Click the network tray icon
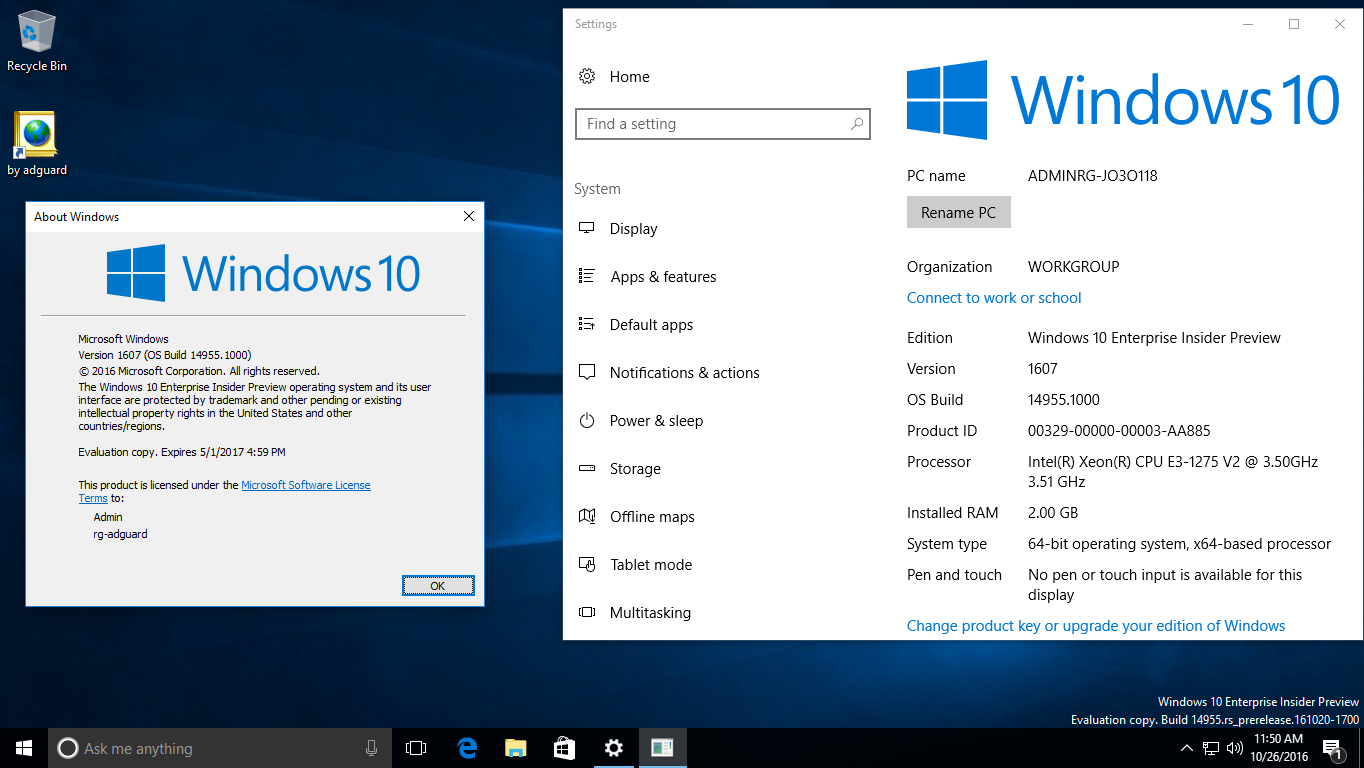 (x=1211, y=748)
